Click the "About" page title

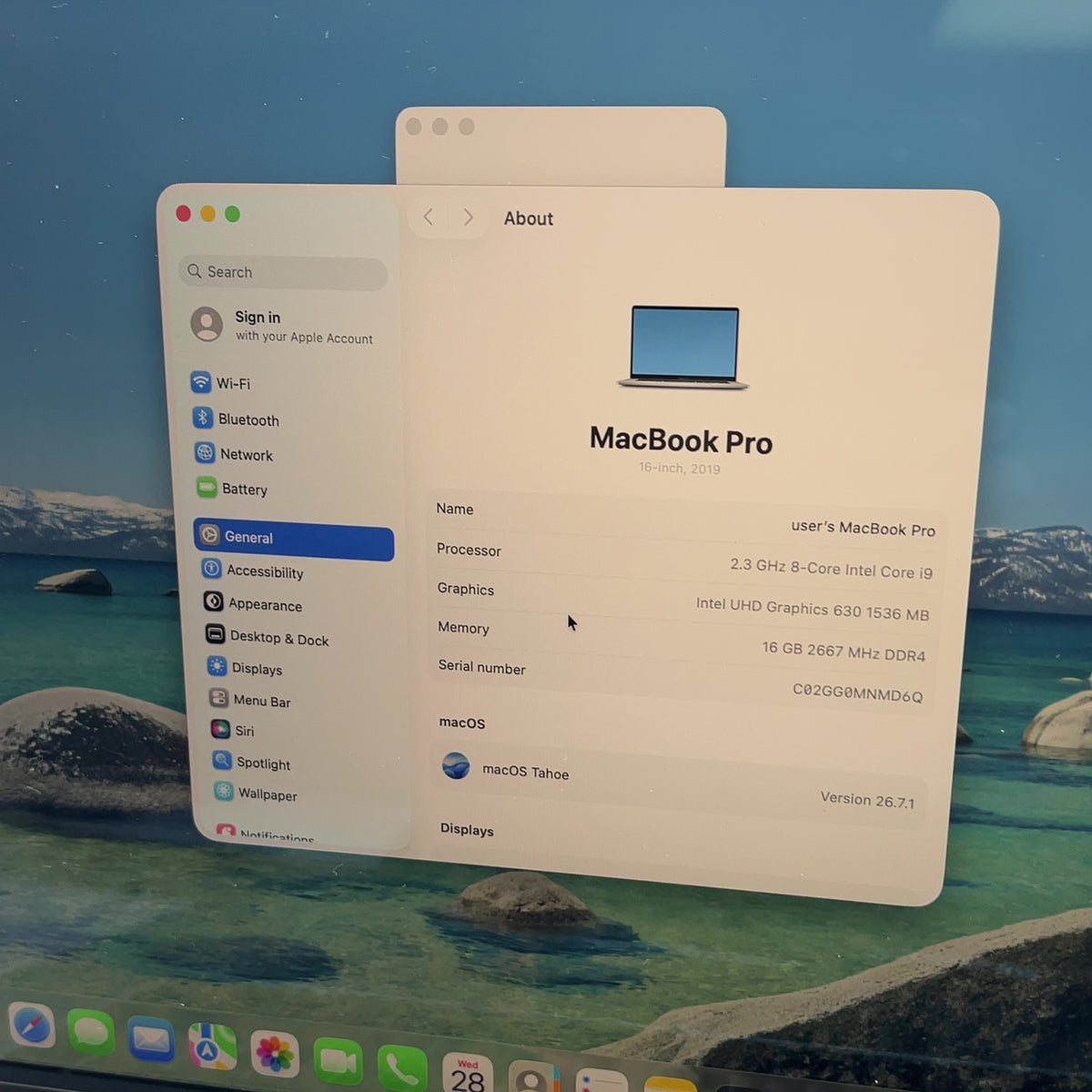click(x=529, y=218)
